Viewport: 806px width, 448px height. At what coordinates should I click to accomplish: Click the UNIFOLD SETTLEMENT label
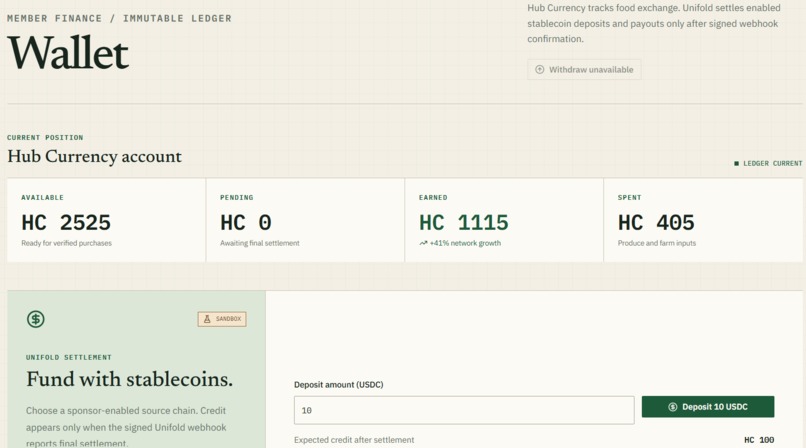pyautogui.click(x=69, y=357)
